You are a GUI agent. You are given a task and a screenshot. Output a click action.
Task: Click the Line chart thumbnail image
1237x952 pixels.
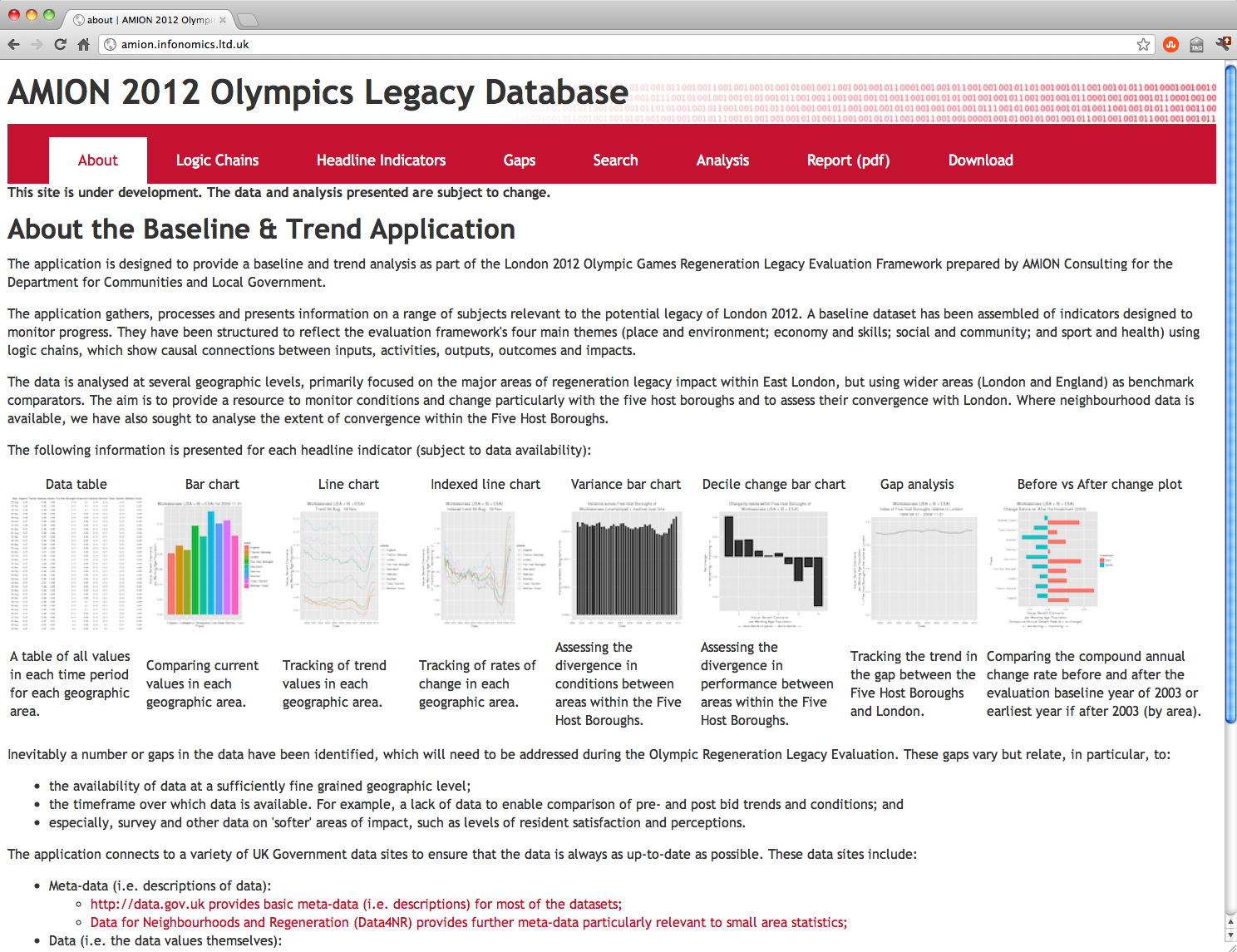[349, 562]
